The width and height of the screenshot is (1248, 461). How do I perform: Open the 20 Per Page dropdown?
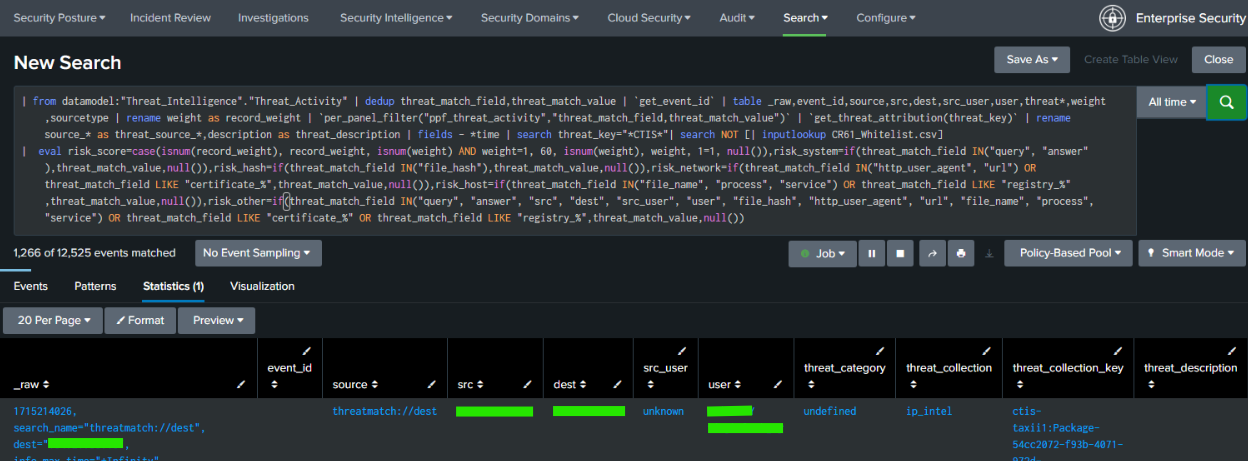(x=53, y=321)
